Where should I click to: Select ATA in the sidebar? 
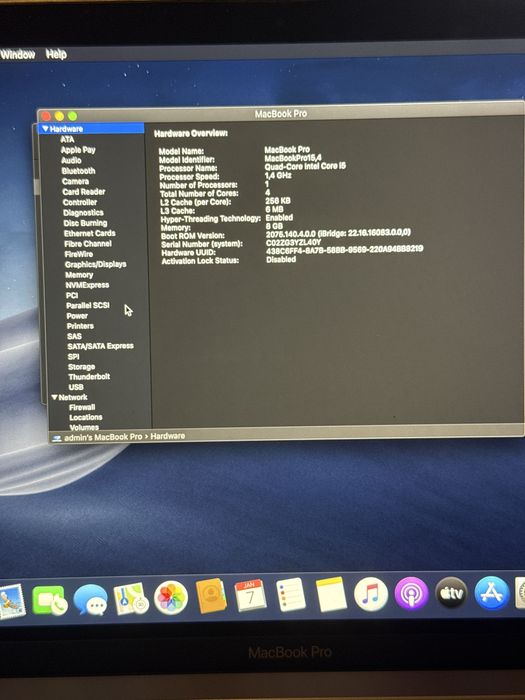[67, 139]
